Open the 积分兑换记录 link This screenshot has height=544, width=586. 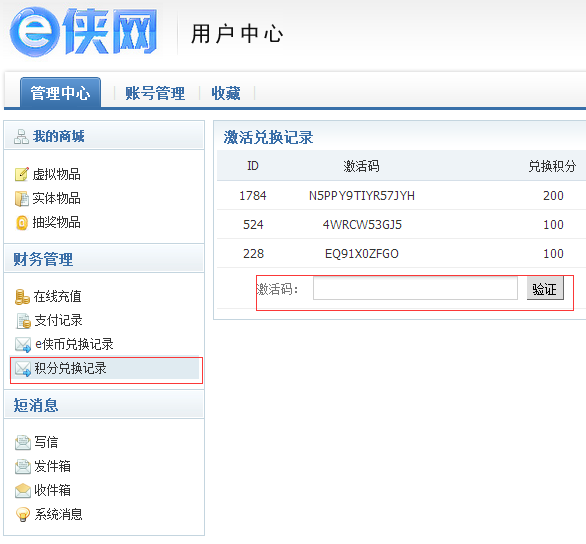[x=70, y=368]
